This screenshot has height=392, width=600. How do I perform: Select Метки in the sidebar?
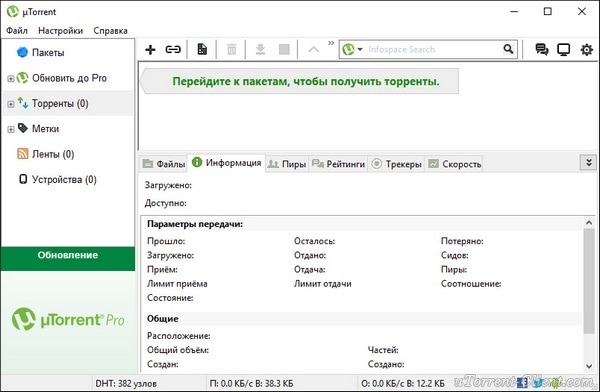(x=45, y=129)
